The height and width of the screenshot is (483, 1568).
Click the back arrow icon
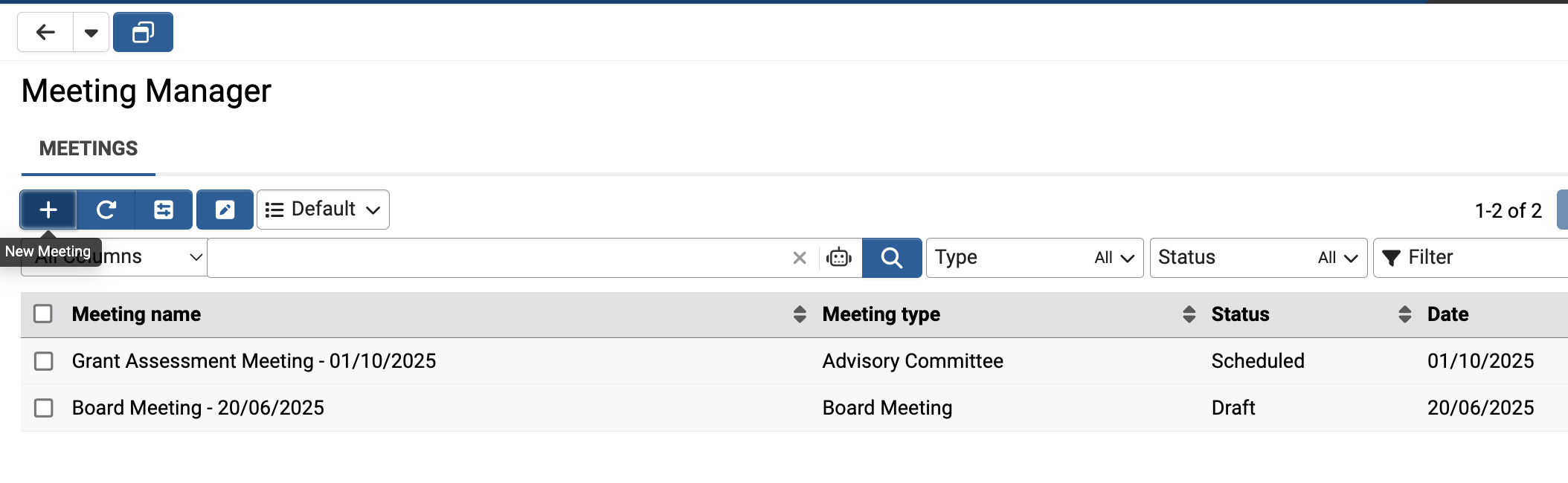45,33
